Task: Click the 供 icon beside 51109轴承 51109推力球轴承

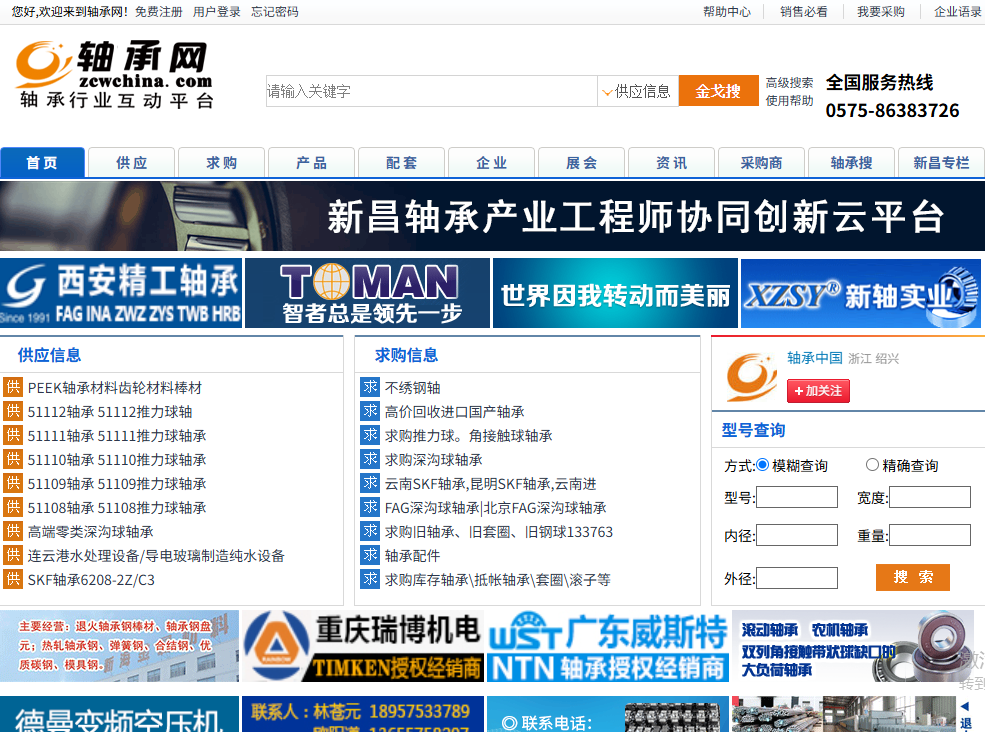Action: [x=13, y=483]
